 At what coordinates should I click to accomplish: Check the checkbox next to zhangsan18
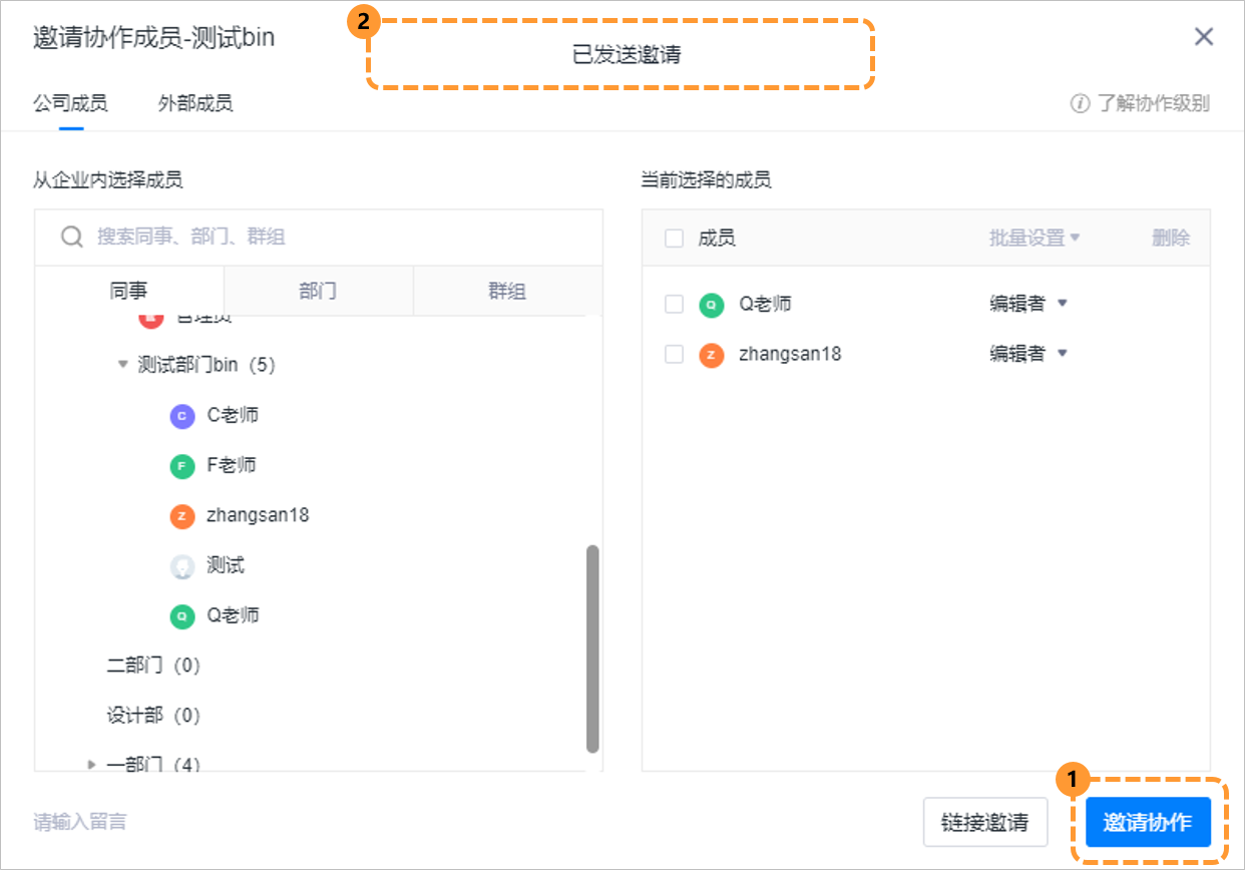coord(671,355)
